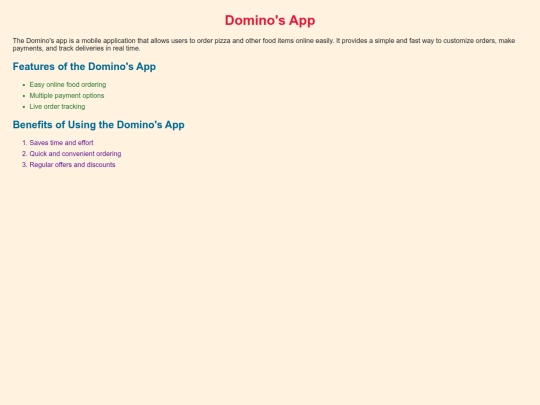Viewport: 540px width, 405px height.
Task: Click list item "Multiple payment options"
Action: click(x=67, y=96)
